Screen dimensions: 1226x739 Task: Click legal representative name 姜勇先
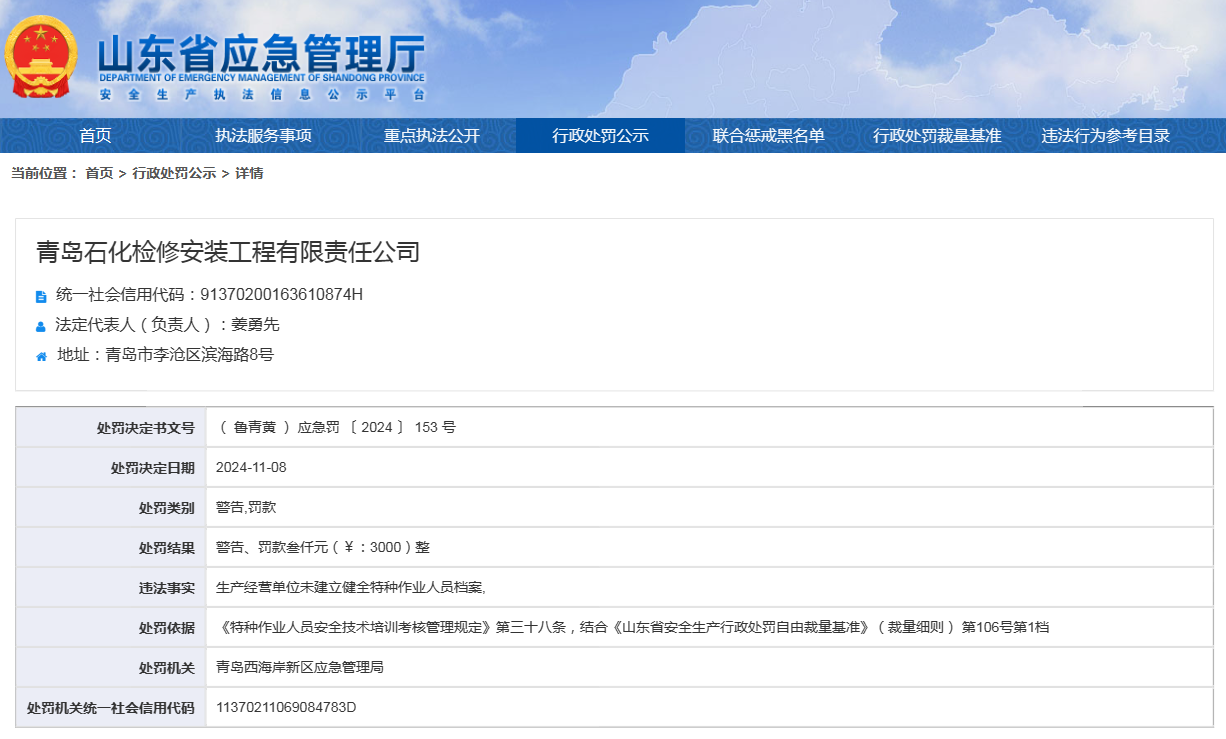click(256, 325)
